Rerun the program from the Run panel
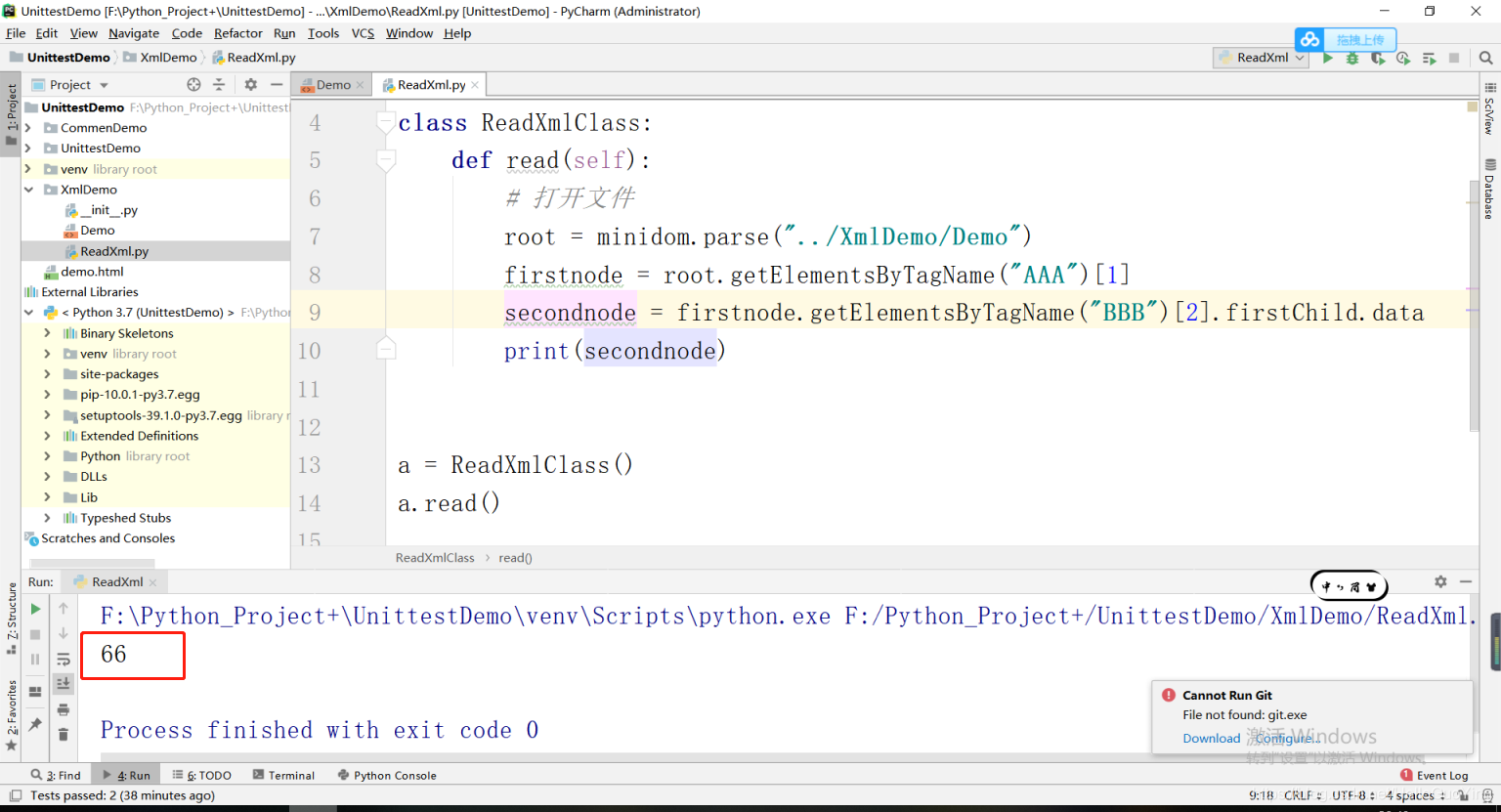 tap(34, 608)
